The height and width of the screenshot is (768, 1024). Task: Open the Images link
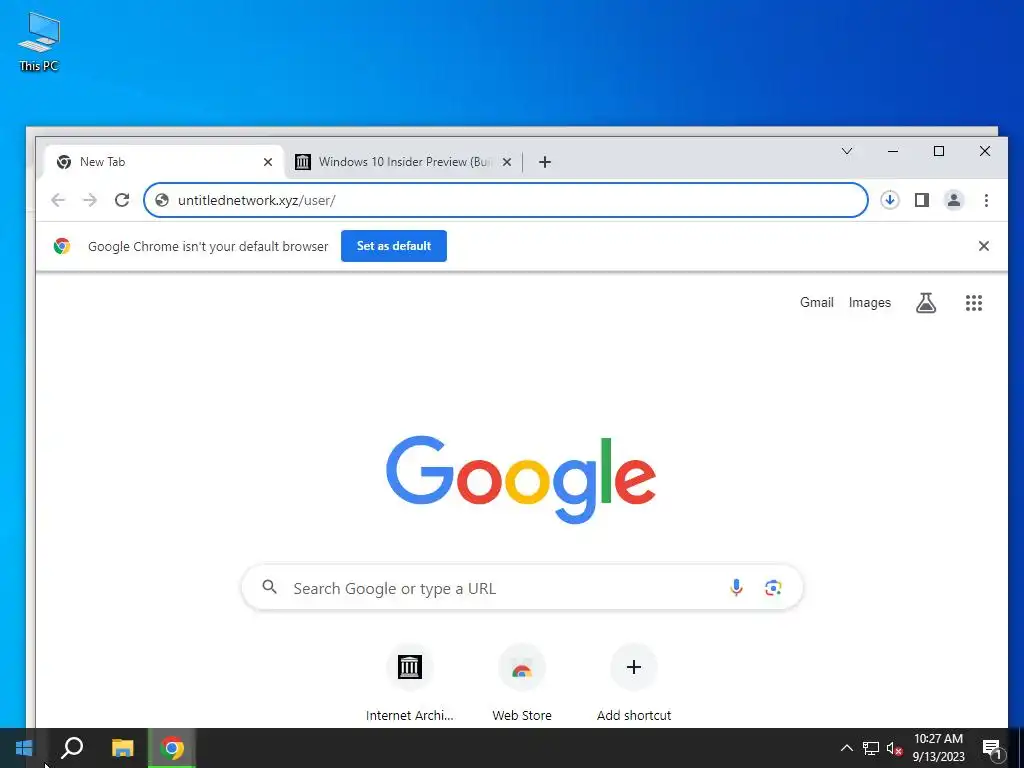tap(869, 302)
